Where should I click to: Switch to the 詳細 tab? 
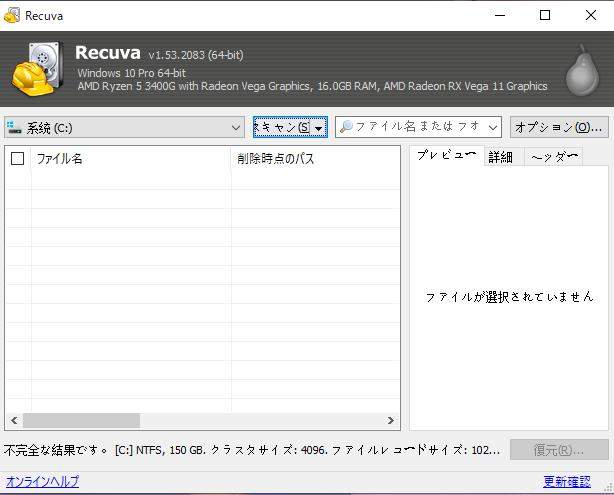tap(504, 157)
